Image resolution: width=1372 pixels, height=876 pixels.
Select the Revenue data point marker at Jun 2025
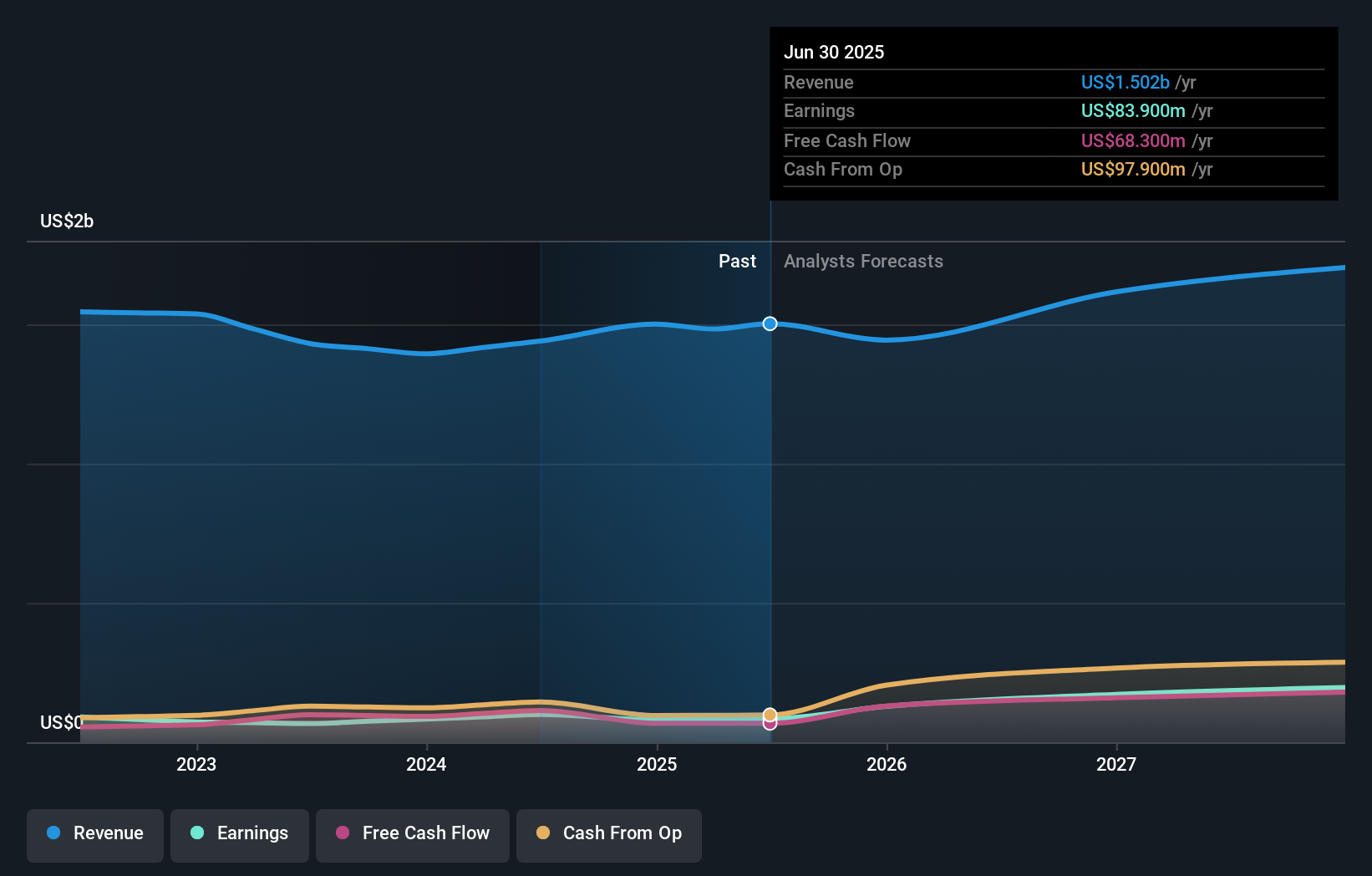(x=770, y=323)
